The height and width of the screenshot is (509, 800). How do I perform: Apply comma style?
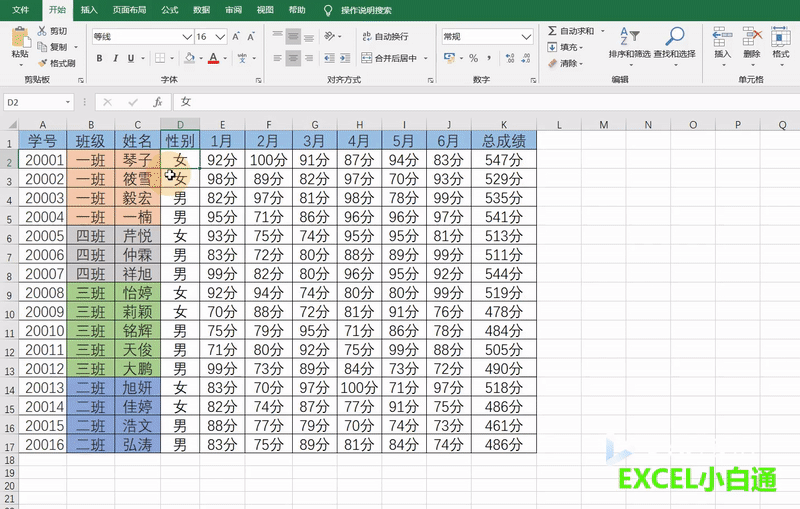point(489,58)
